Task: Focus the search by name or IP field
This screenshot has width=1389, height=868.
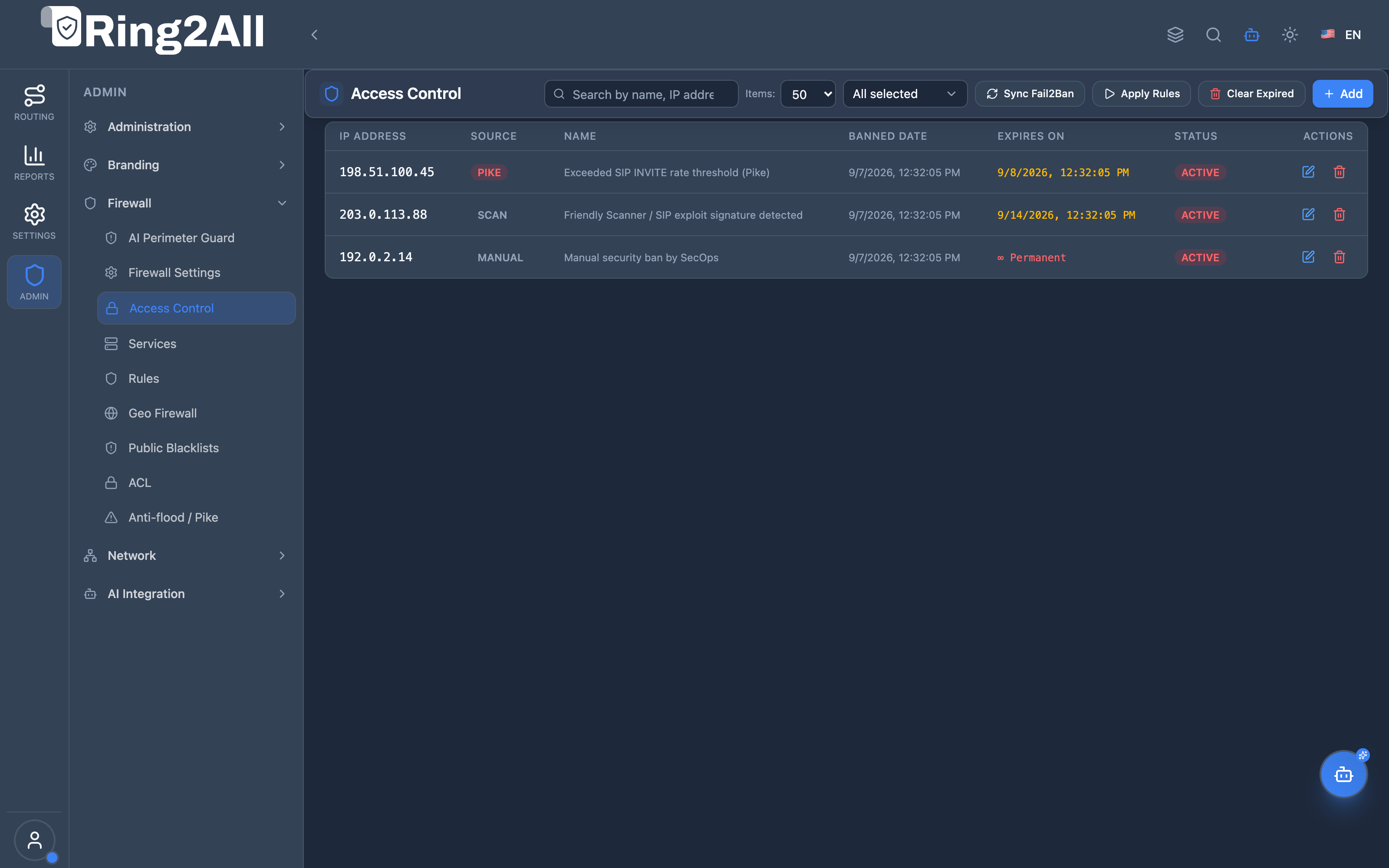Action: (x=641, y=94)
